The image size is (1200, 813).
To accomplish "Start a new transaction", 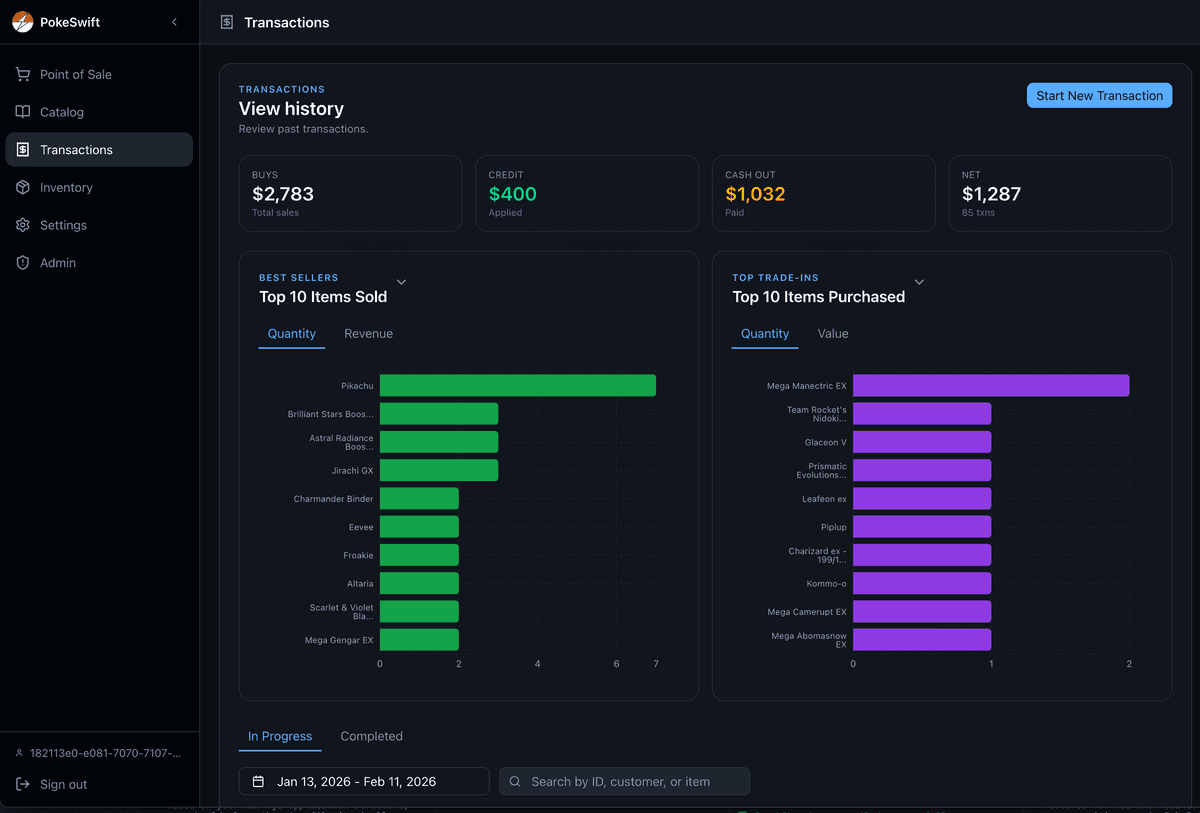I will coord(1099,95).
